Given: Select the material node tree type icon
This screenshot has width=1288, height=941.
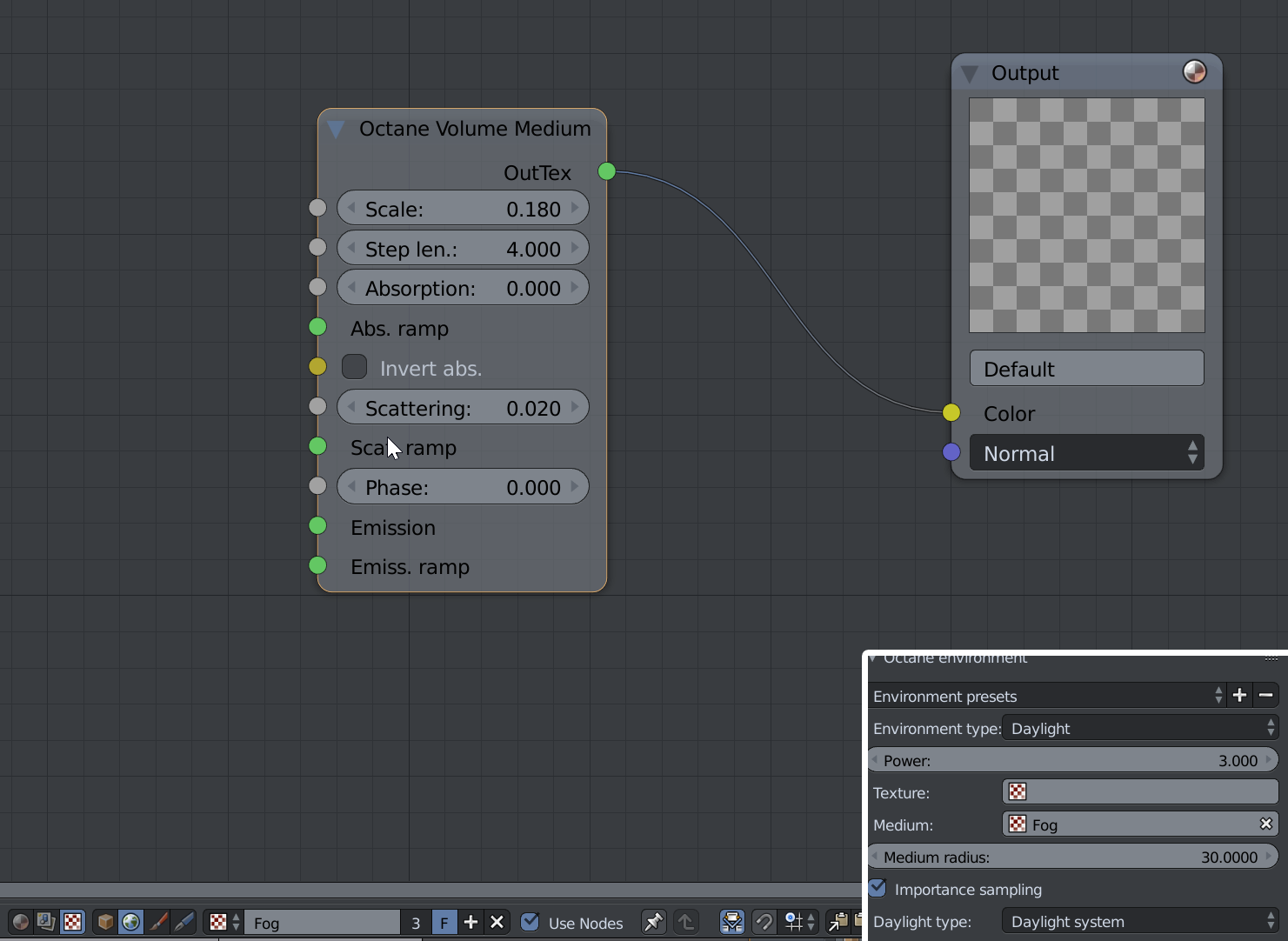Looking at the screenshot, I should pos(20,922).
